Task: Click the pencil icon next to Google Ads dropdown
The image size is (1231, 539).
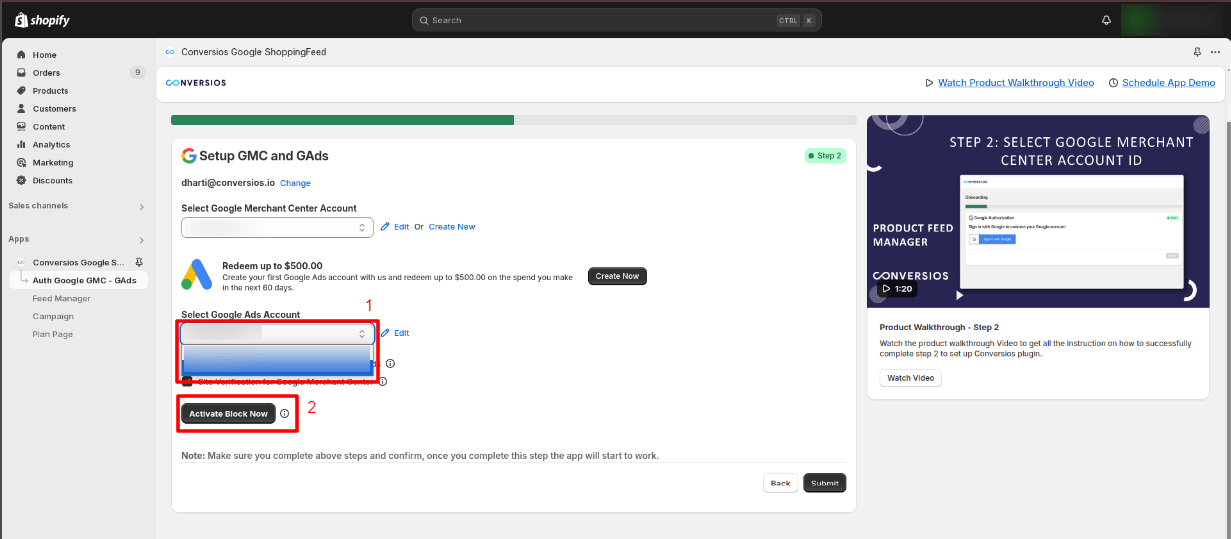Action: click(385, 333)
